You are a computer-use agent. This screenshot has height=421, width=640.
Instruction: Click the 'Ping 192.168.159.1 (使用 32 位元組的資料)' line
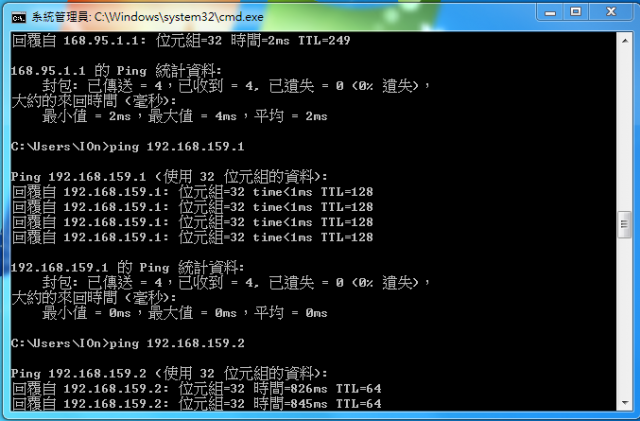click(169, 177)
